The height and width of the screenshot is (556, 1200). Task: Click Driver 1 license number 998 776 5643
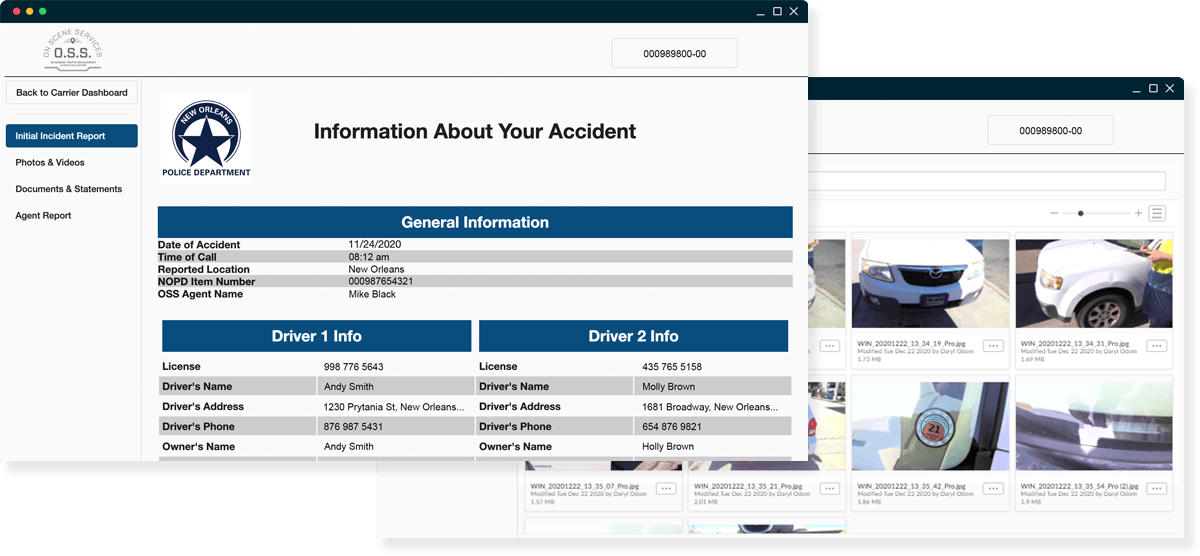(354, 367)
